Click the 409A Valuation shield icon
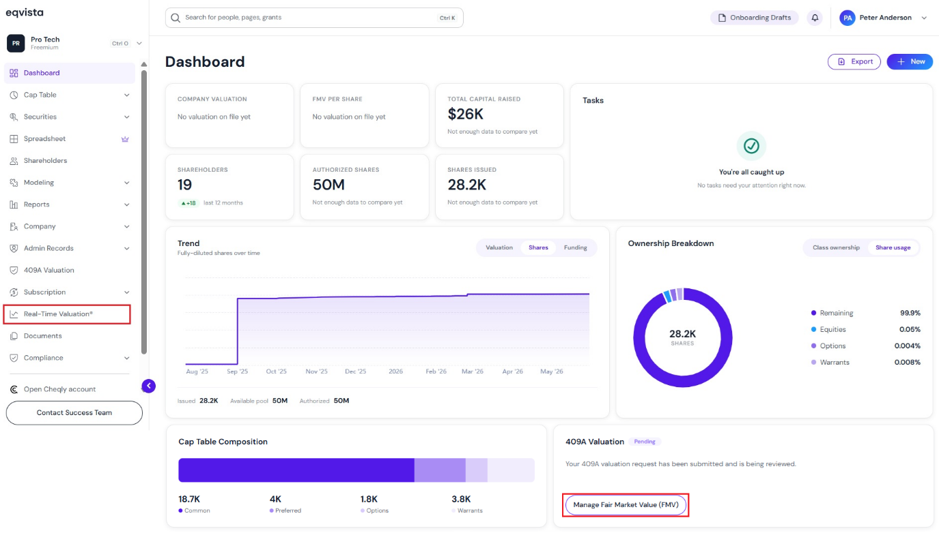Screen dimensions: 939x533 click(14, 270)
